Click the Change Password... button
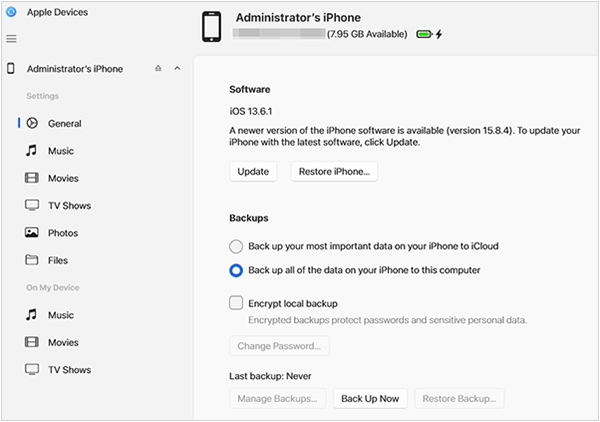The image size is (600, 422). click(x=279, y=346)
